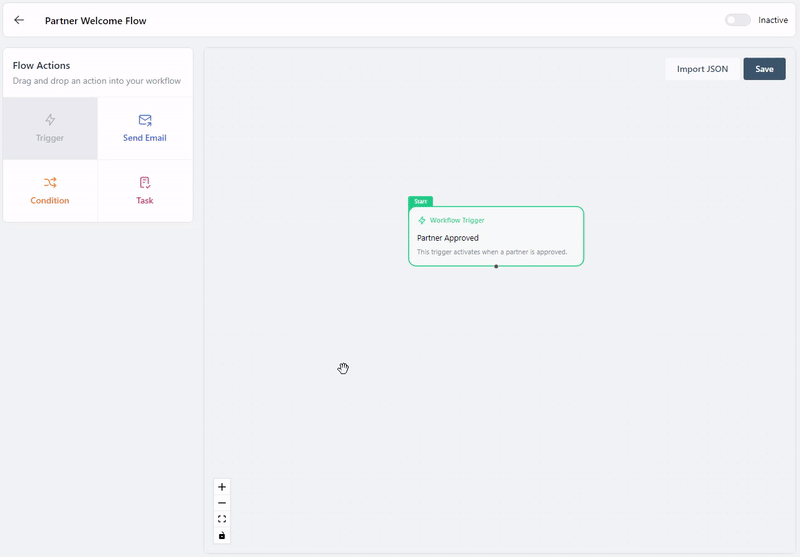
Task: Click the Import JSON button
Action: click(x=702, y=69)
